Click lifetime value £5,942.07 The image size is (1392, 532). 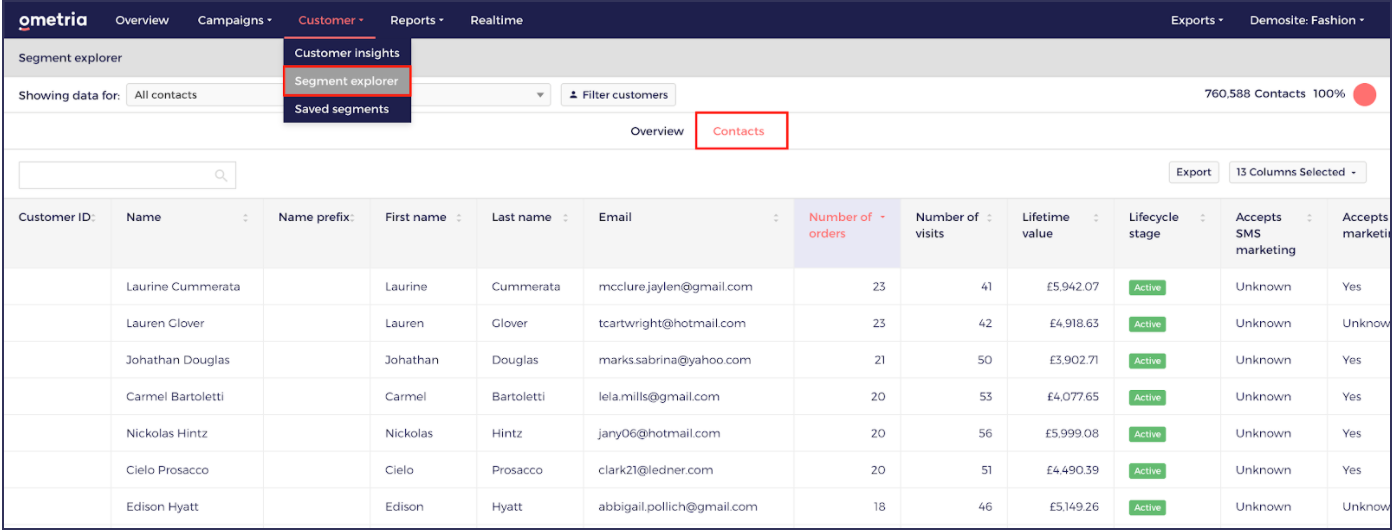[1072, 287]
